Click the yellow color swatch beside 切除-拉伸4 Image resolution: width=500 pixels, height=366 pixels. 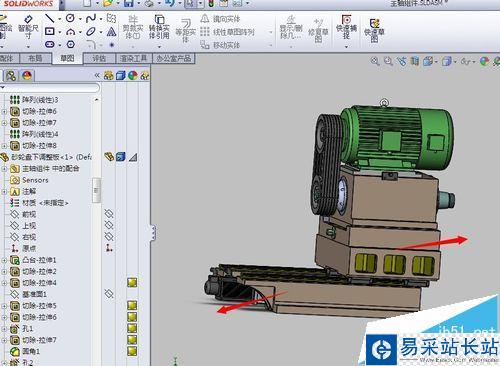132,283
